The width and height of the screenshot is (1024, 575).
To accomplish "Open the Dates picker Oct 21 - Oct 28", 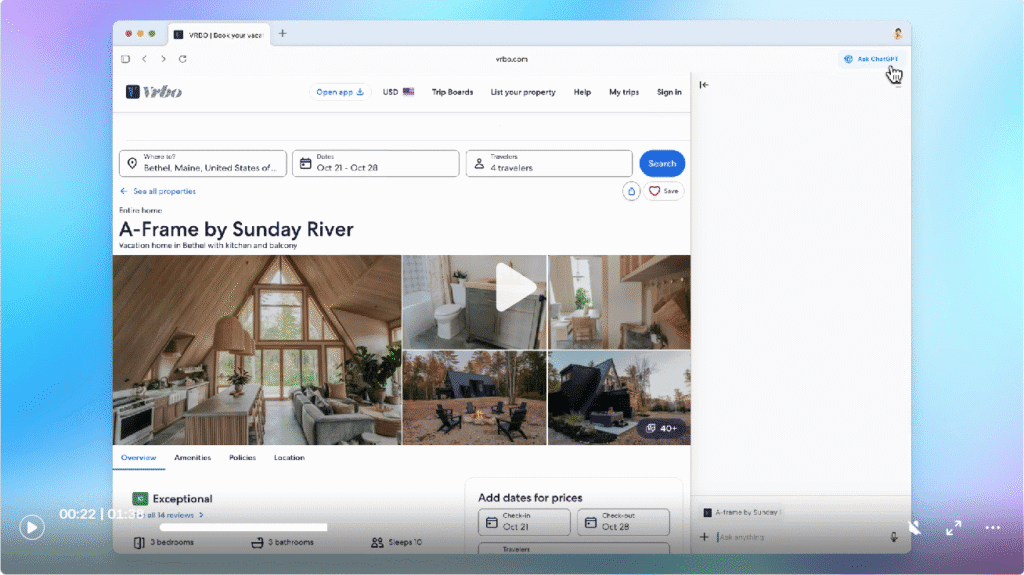I will pyautogui.click(x=375, y=163).
